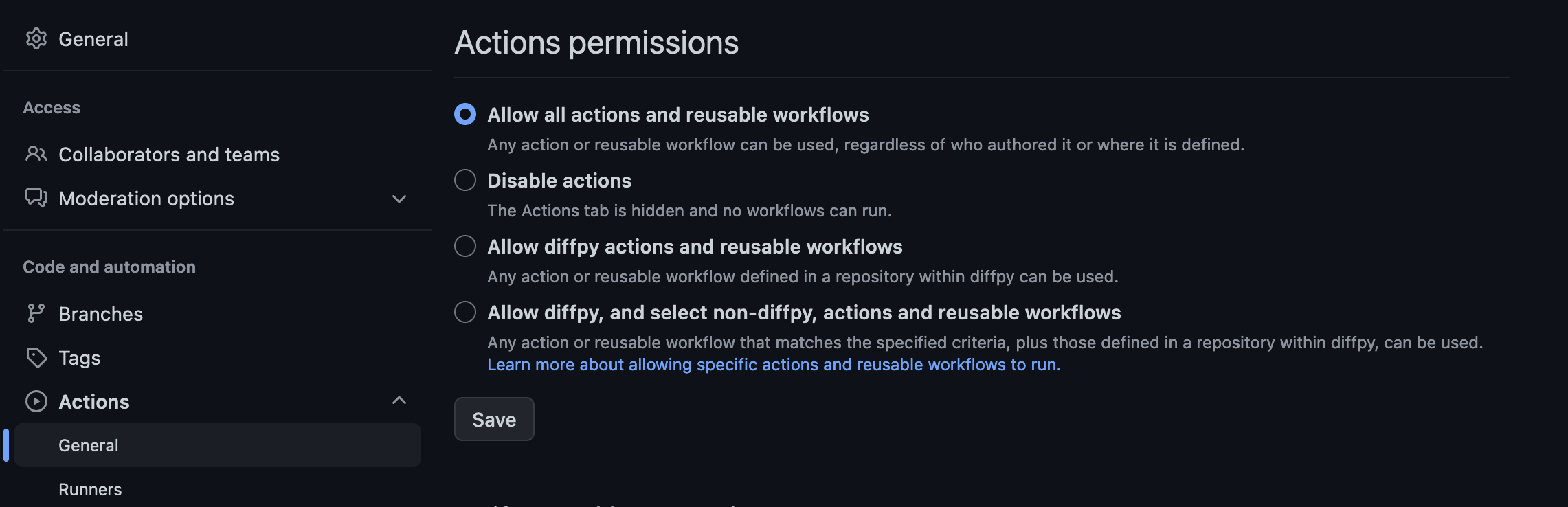Screen dimensions: 1568x507
Task: Open Branches settings from the sidebar
Action: [x=101, y=314]
